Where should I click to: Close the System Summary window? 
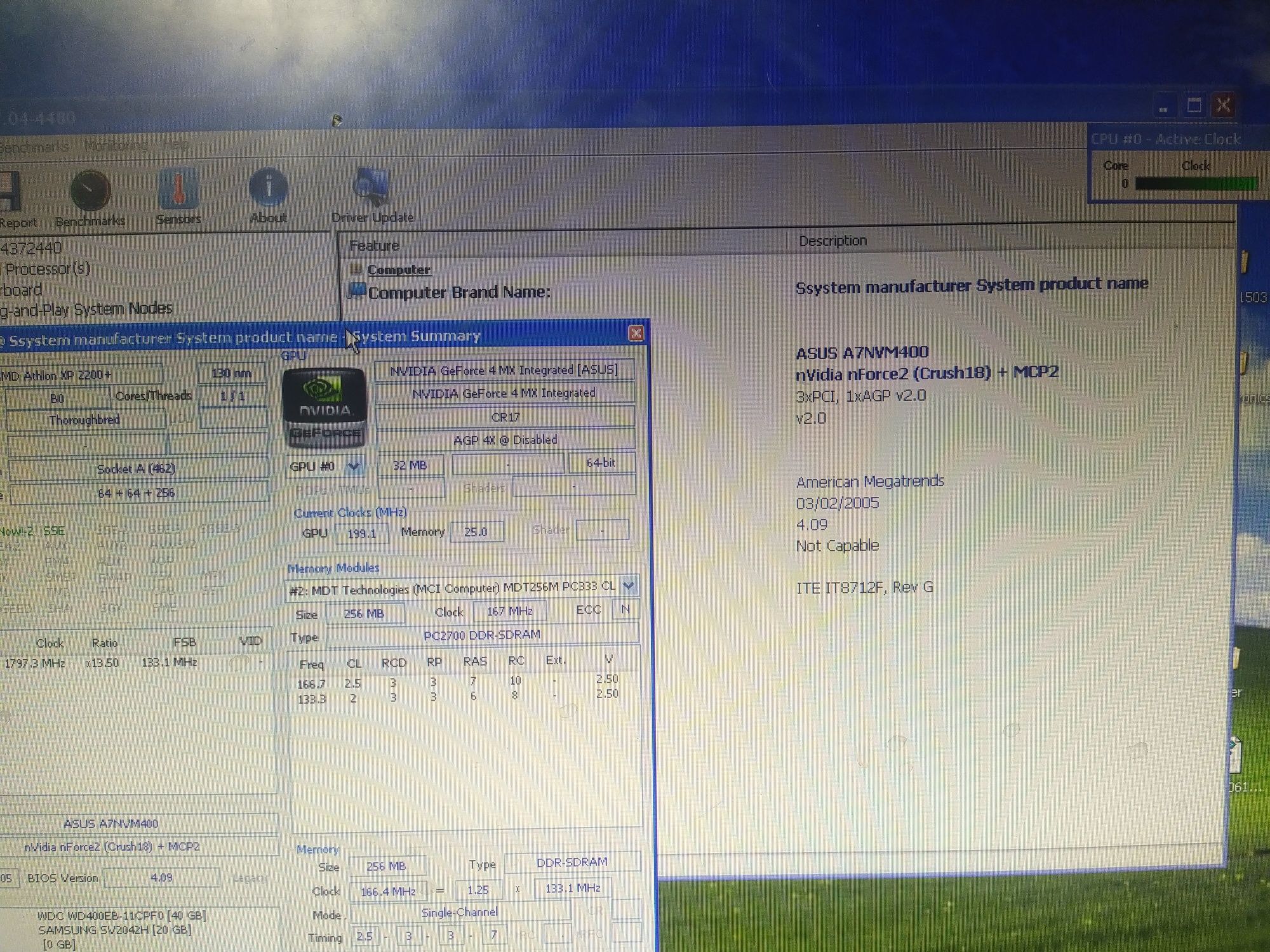point(636,333)
